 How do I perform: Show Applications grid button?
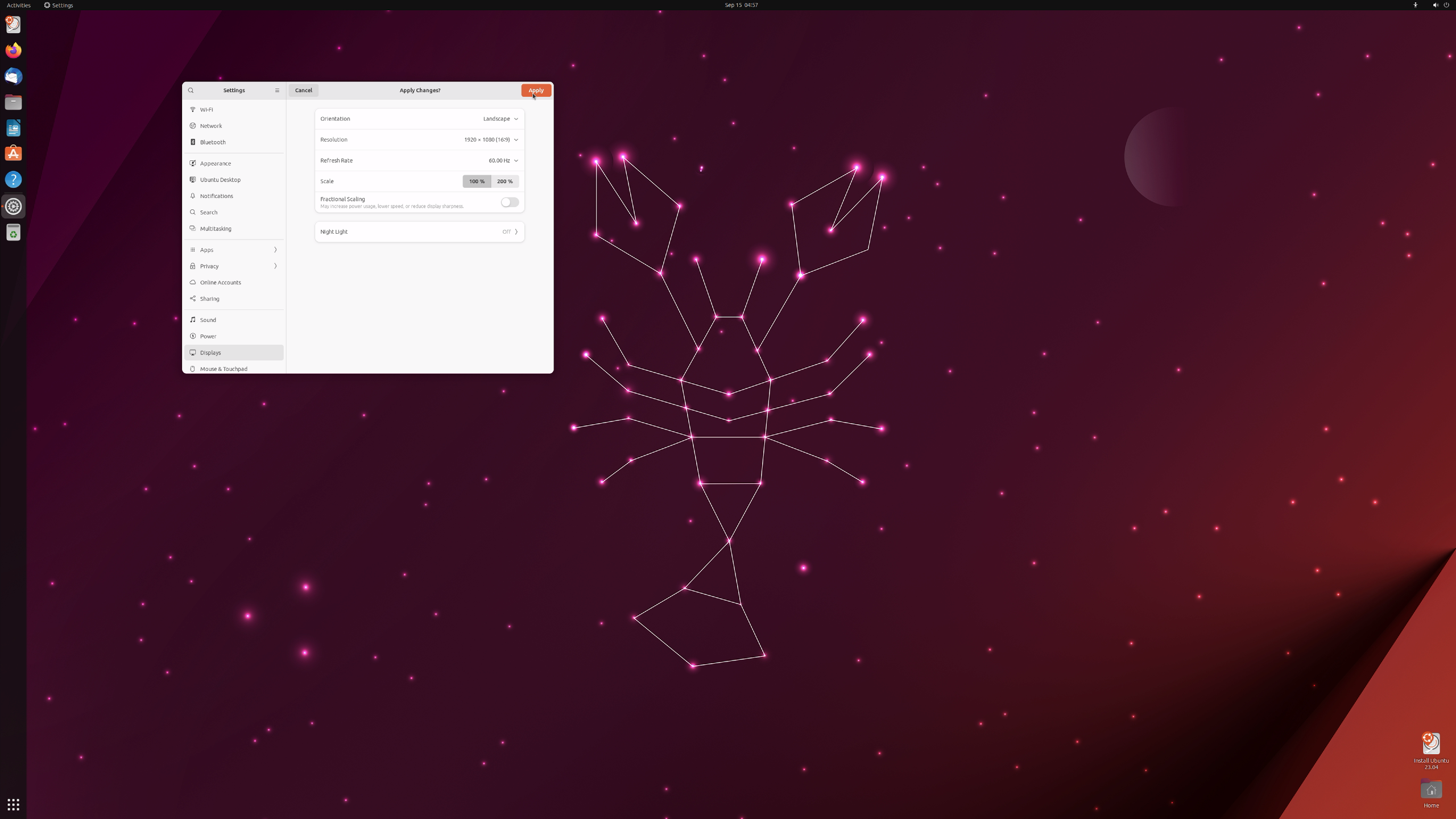point(13,804)
